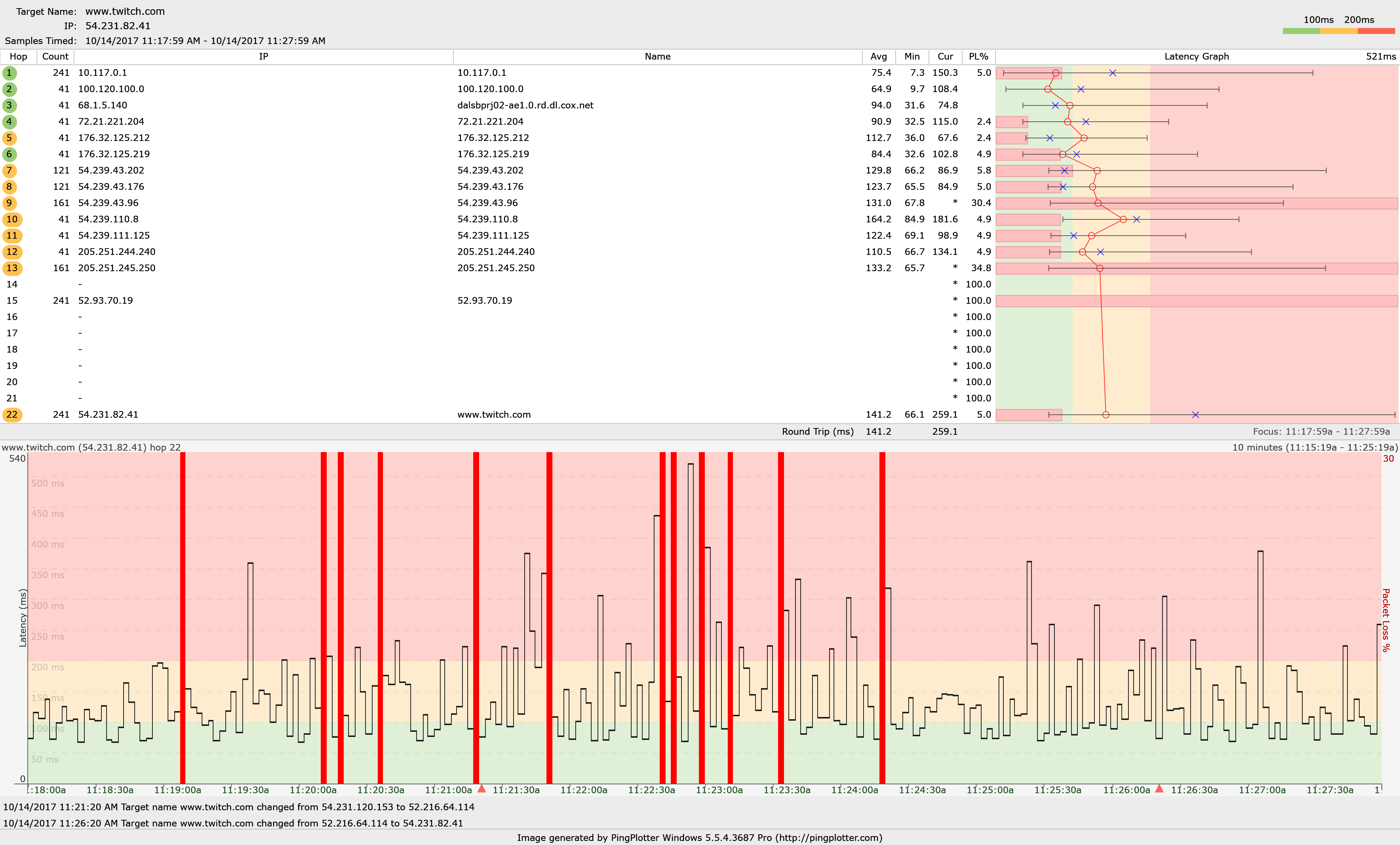Viewport: 1400px width, 845px height.
Task: Click the green hop 1 circle icon
Action: (9, 73)
